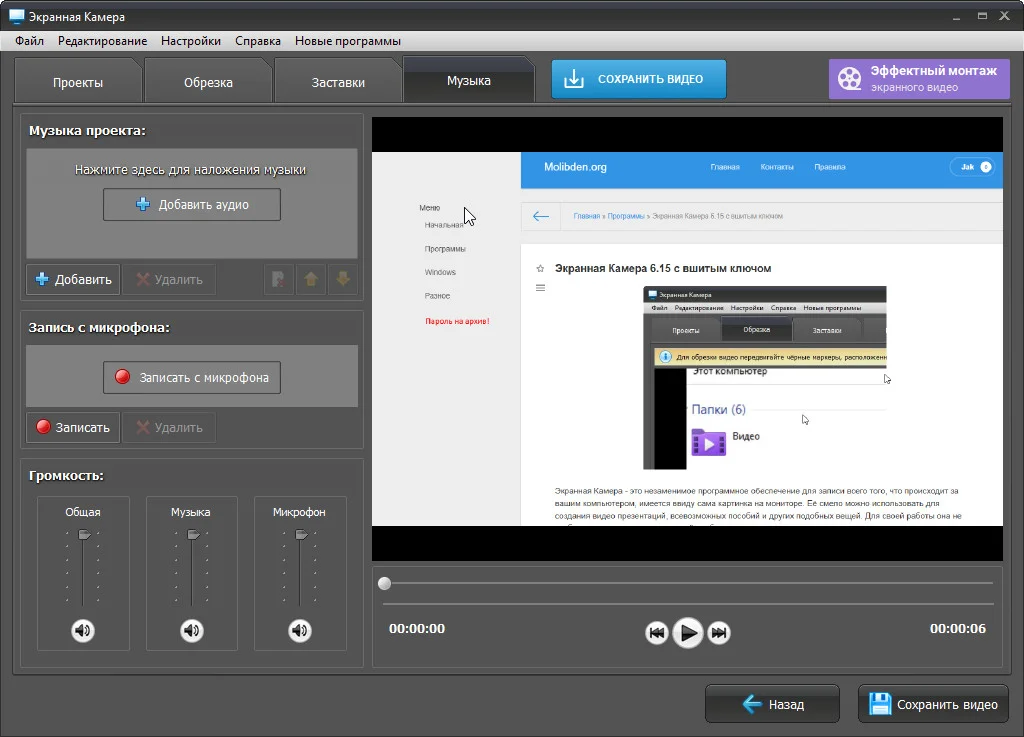
Task: Open Эффектный монтаж promo banner
Action: click(918, 79)
